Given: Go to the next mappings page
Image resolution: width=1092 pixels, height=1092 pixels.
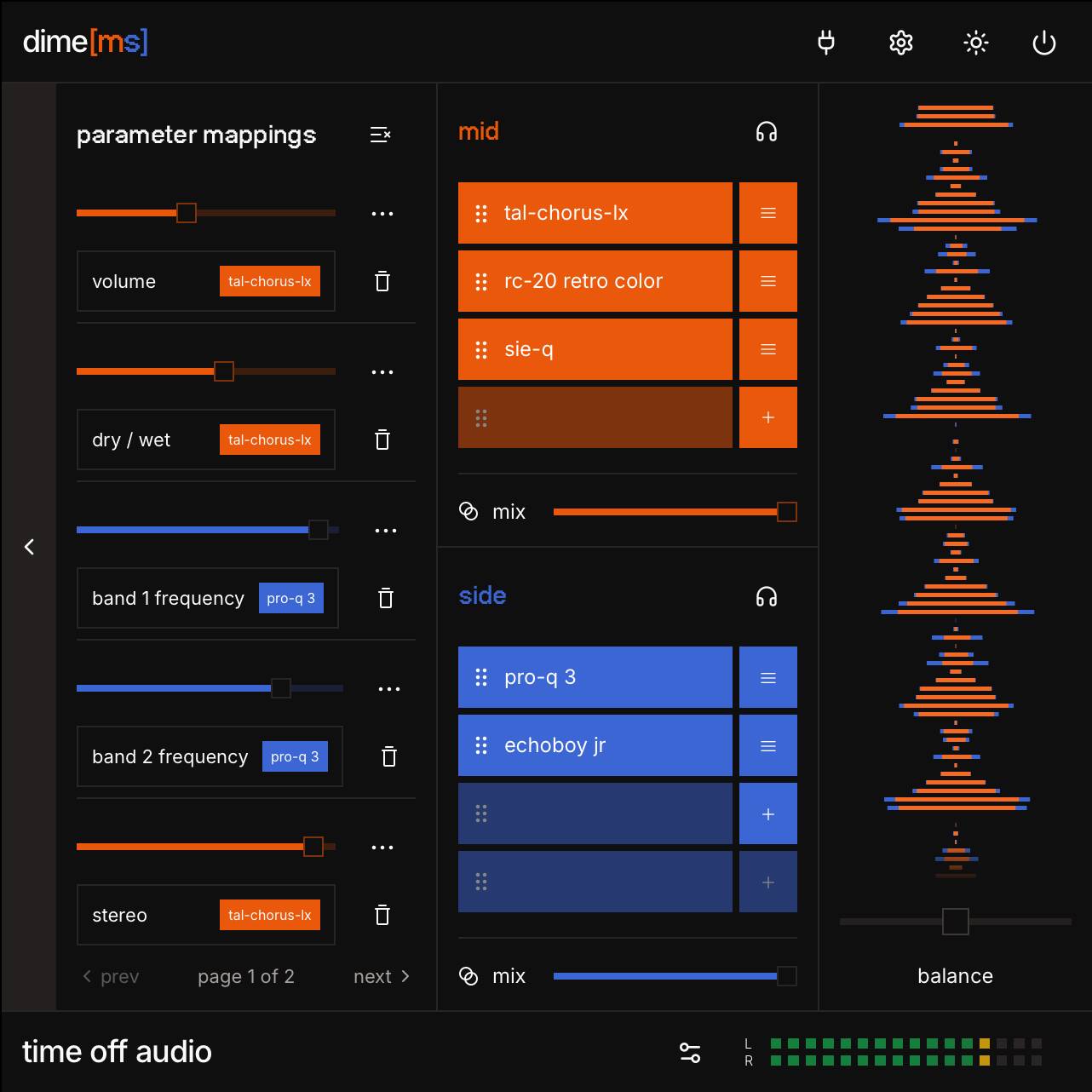Looking at the screenshot, I should [382, 976].
